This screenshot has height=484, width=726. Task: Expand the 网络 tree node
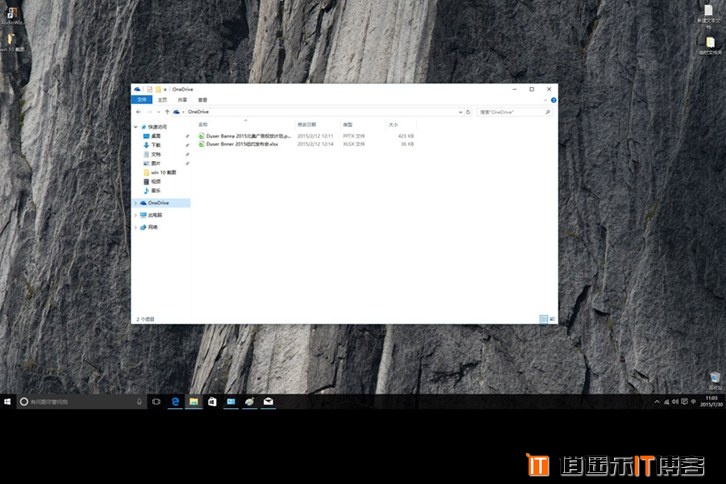click(136, 227)
